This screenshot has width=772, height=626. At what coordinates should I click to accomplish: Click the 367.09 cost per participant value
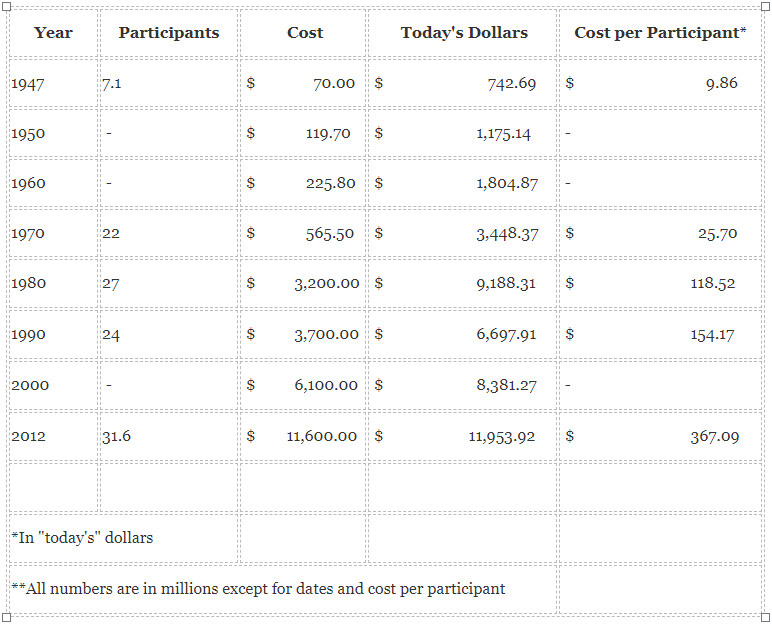(x=714, y=436)
